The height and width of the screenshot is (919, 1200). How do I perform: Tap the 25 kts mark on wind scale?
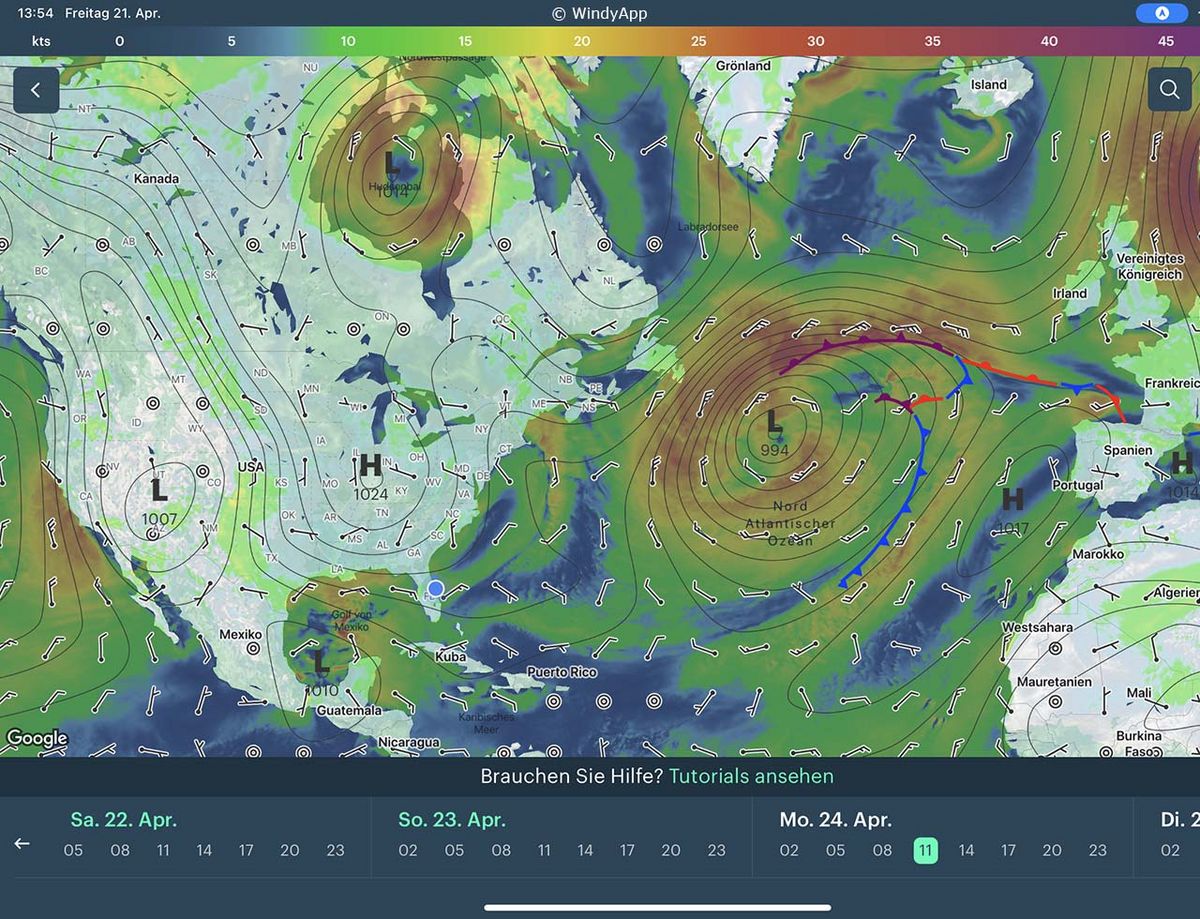coord(698,41)
